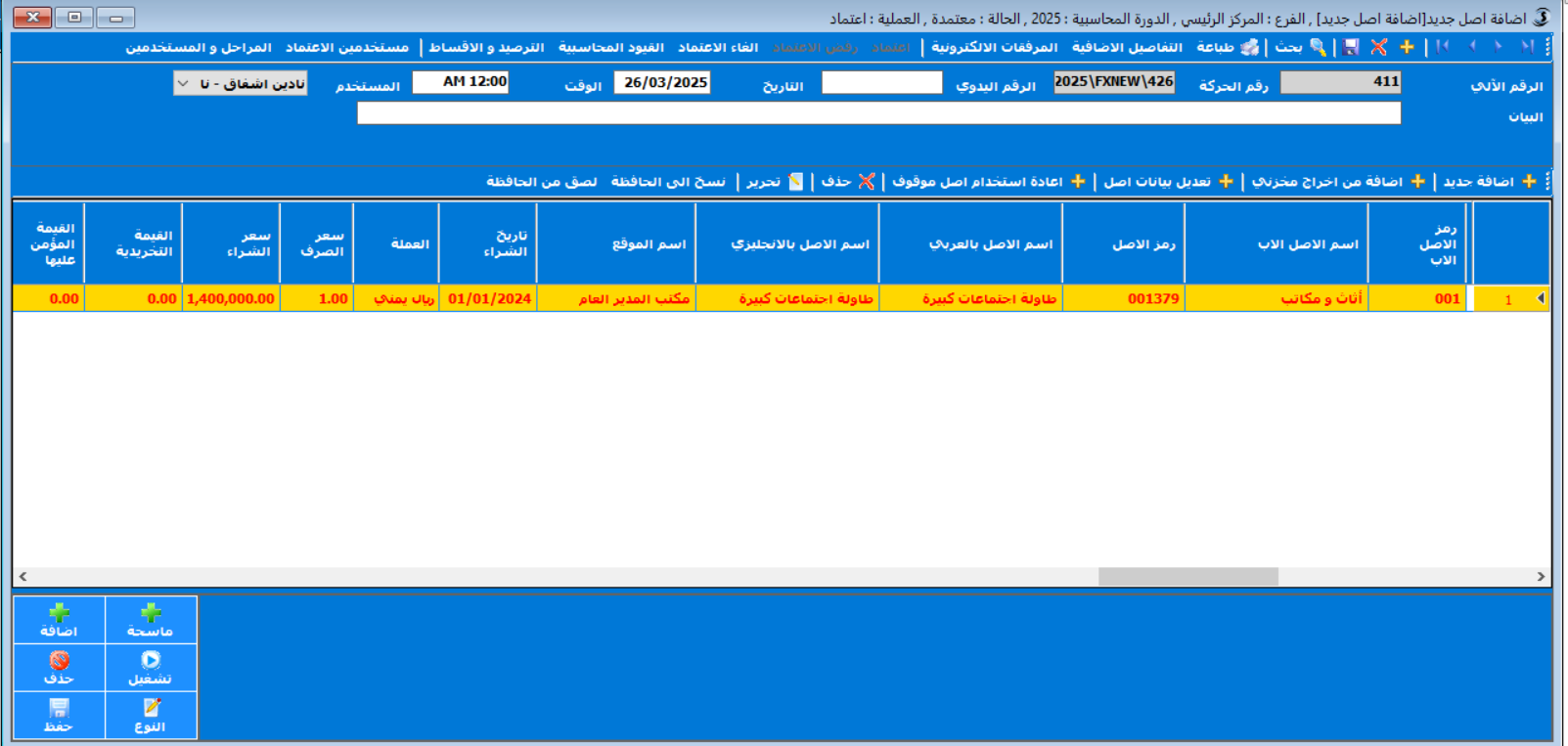The height and width of the screenshot is (746, 1568).
Task: Open مستخدمين الاعتماد item
Action: pyautogui.click(x=347, y=47)
